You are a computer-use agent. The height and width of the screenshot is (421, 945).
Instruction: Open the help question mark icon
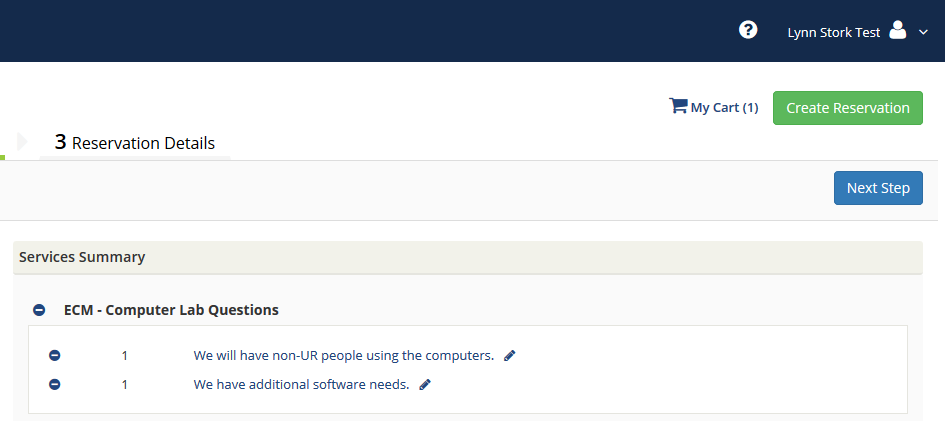coord(748,30)
